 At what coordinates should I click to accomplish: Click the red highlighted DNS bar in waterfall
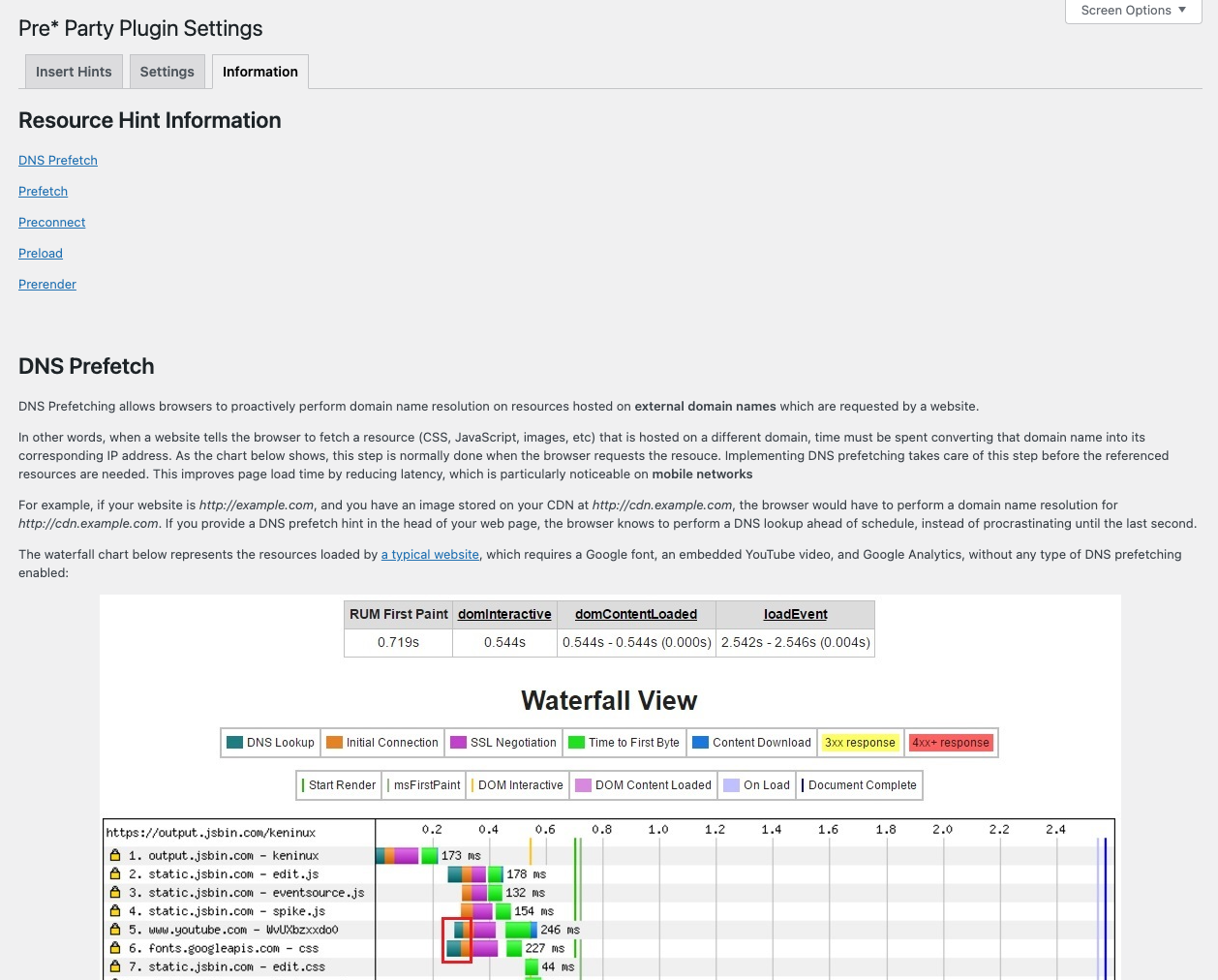tap(457, 939)
